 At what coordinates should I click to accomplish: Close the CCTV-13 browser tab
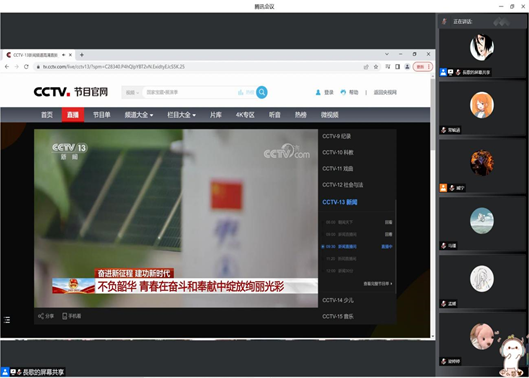point(71,55)
